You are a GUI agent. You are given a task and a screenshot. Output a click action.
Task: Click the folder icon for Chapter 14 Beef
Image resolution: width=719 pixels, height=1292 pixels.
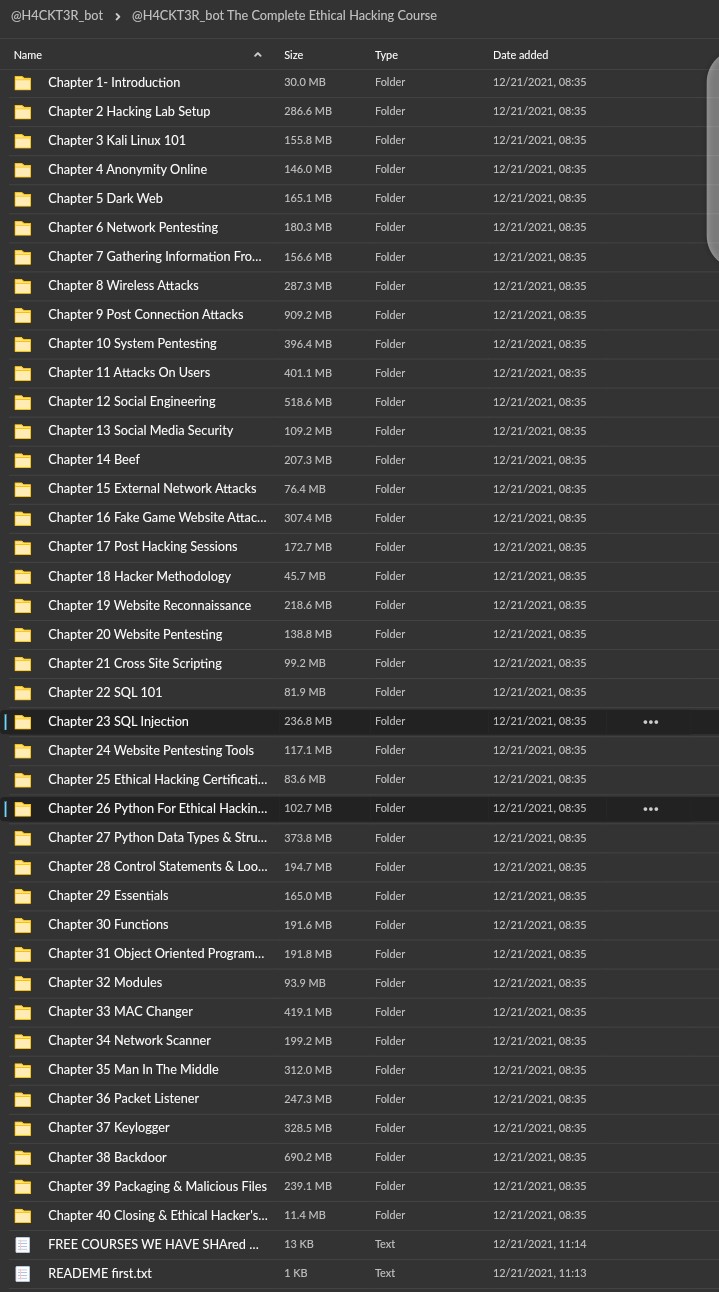(x=23, y=460)
